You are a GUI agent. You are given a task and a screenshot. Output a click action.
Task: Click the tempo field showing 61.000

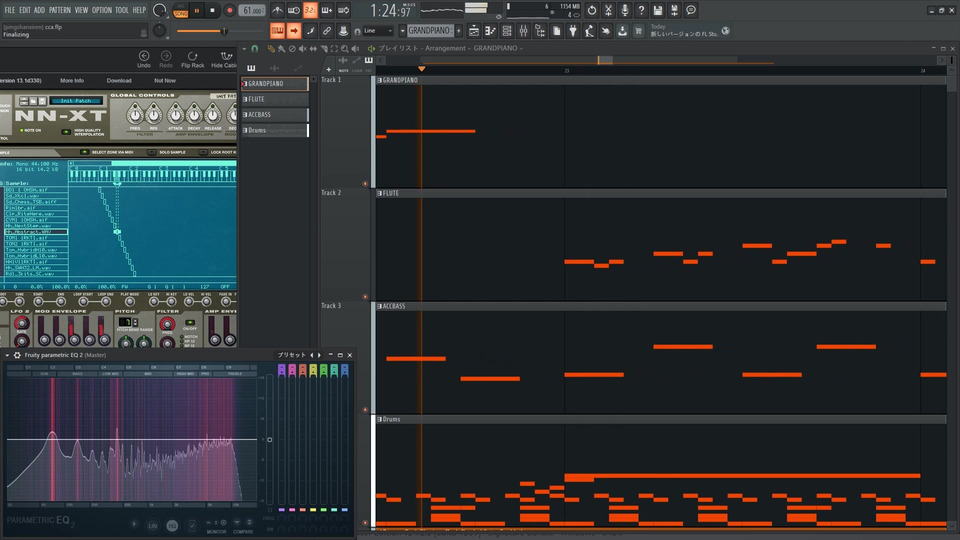point(252,10)
